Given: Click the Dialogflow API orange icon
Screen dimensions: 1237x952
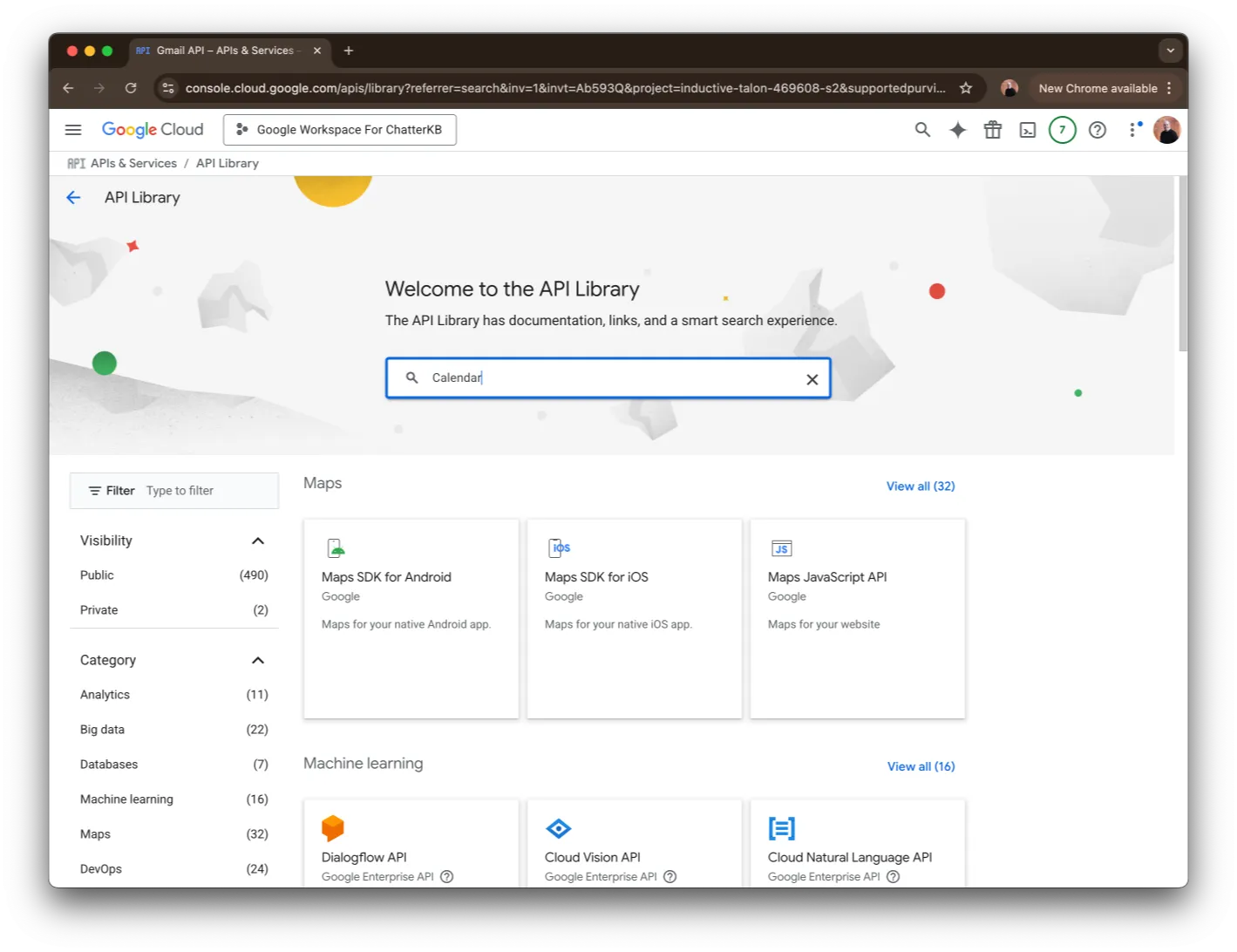Looking at the screenshot, I should click(x=333, y=828).
